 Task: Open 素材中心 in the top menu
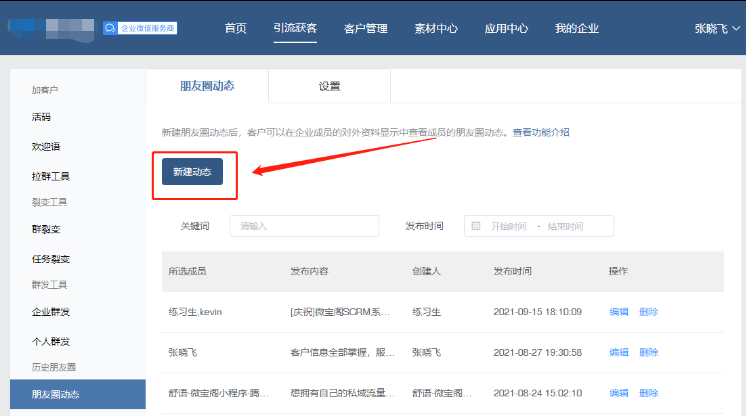436,28
